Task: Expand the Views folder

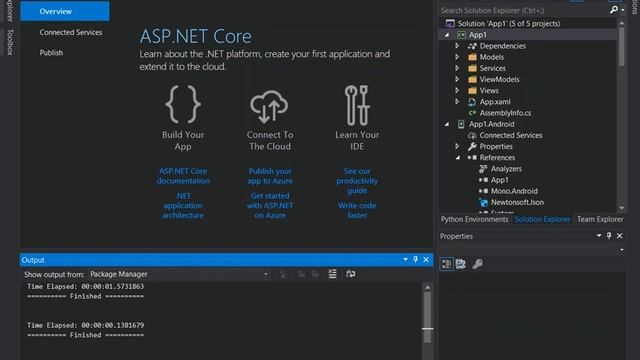Action: (x=457, y=91)
